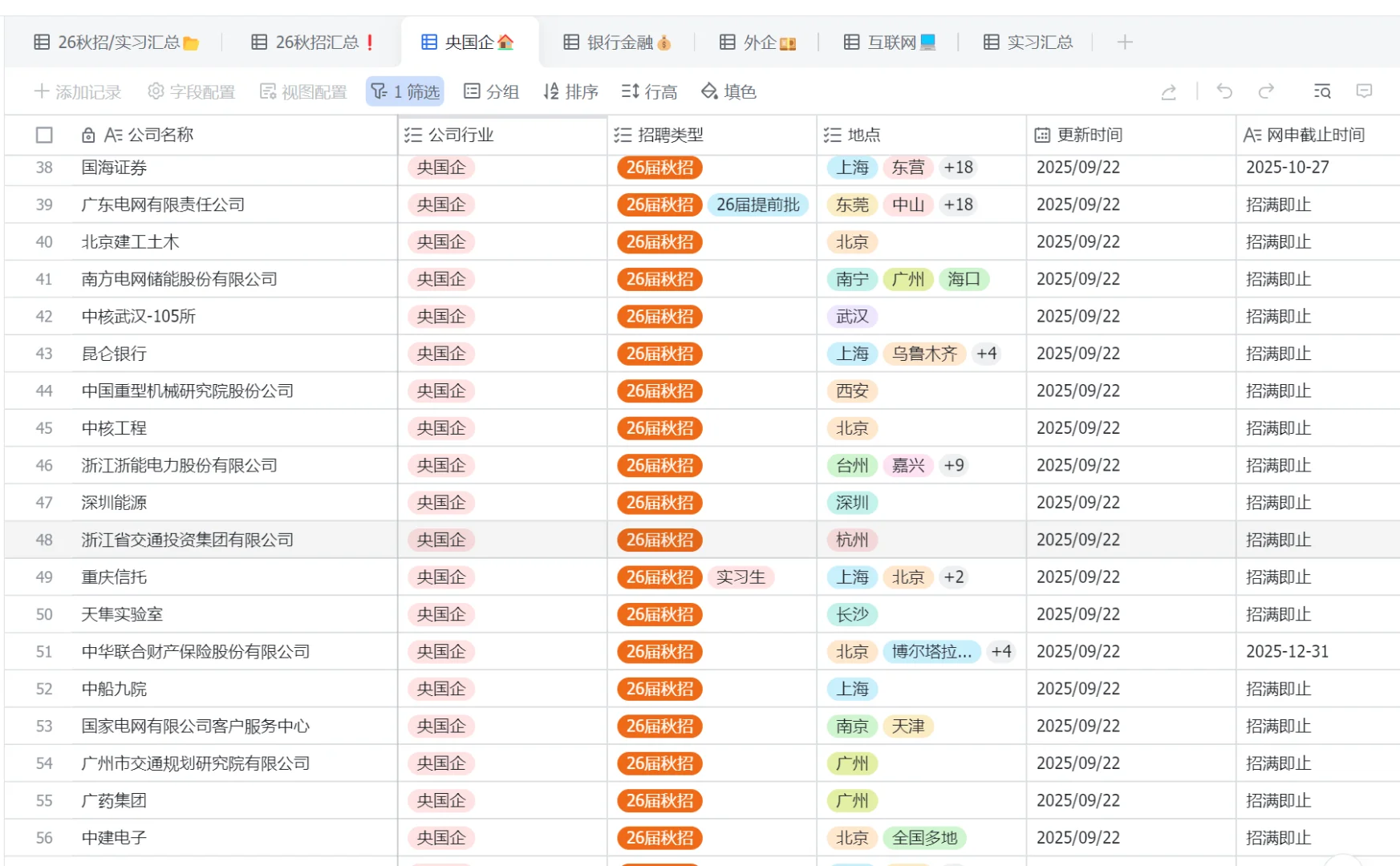Go to the 外企 tab

[x=757, y=42]
